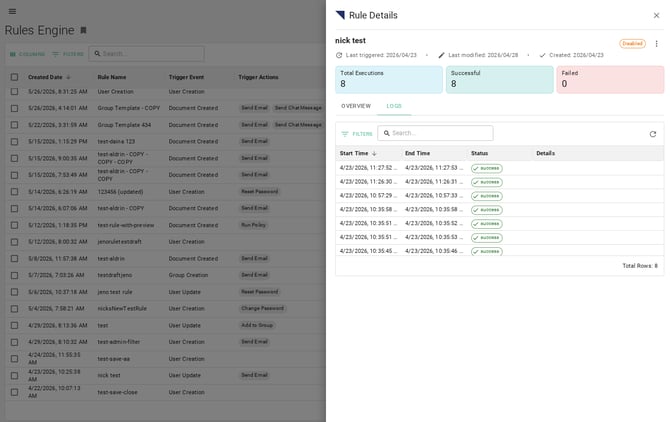Open Filters in Rules Engine toolbar

click(68, 54)
